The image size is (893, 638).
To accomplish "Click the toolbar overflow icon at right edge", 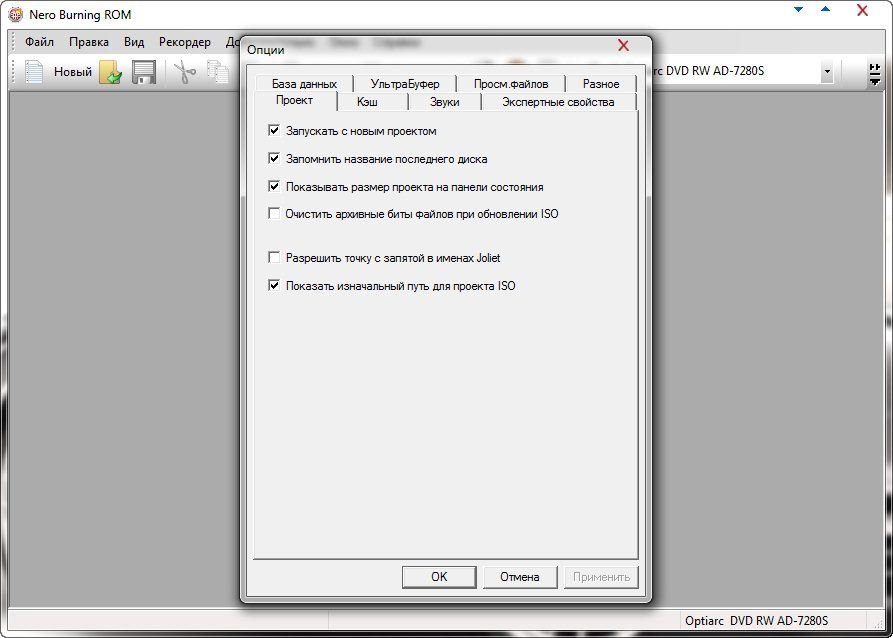I will [875, 72].
